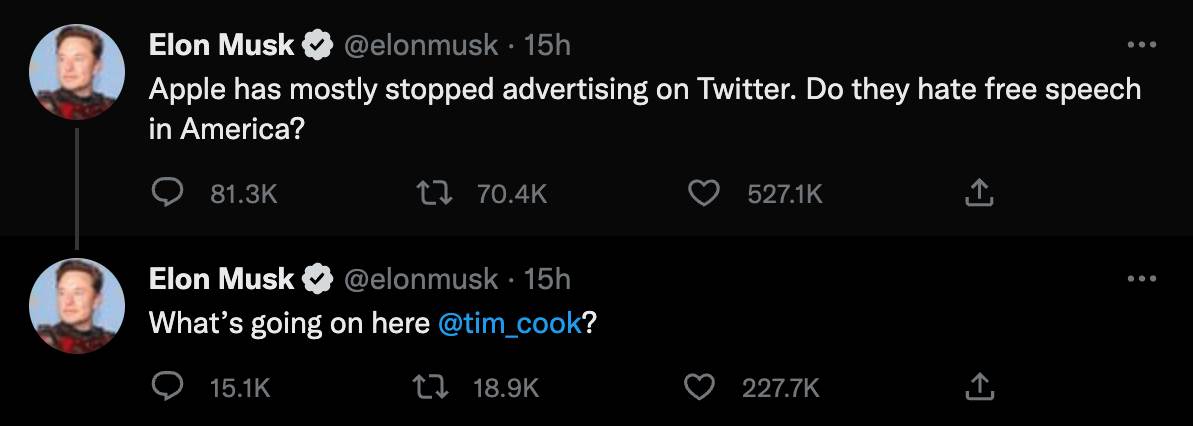The width and height of the screenshot is (1193, 426).
Task: Reply to the Apple advertising tweet
Action: tap(164, 193)
